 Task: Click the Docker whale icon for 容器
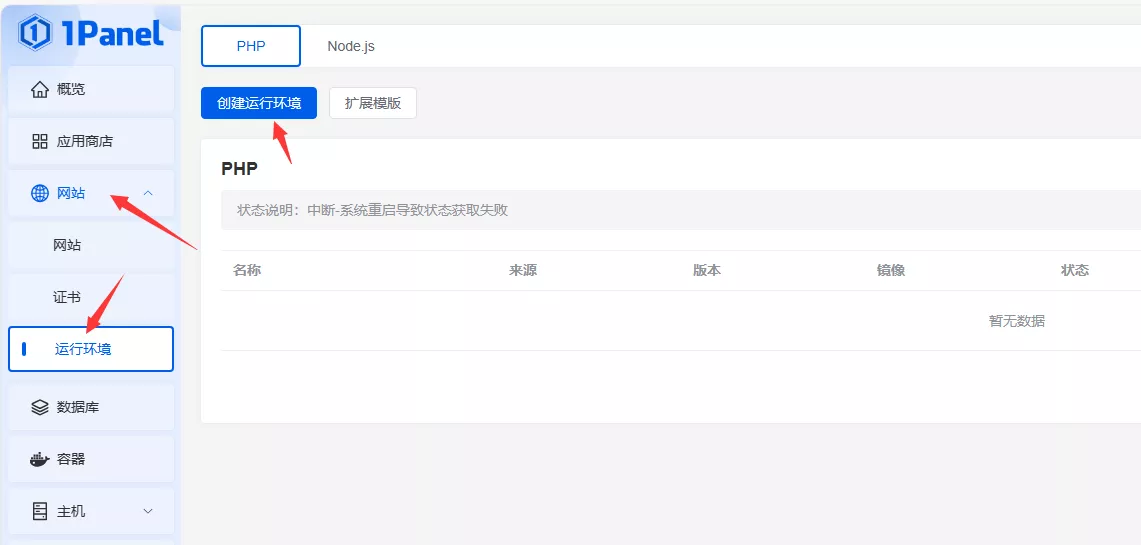point(40,460)
